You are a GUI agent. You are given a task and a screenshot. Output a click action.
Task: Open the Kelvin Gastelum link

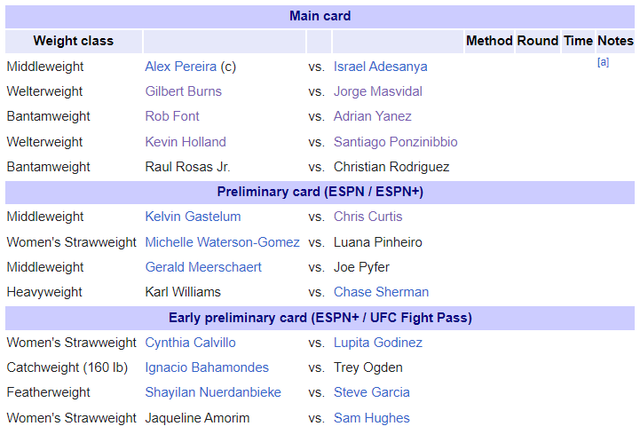[x=193, y=216]
